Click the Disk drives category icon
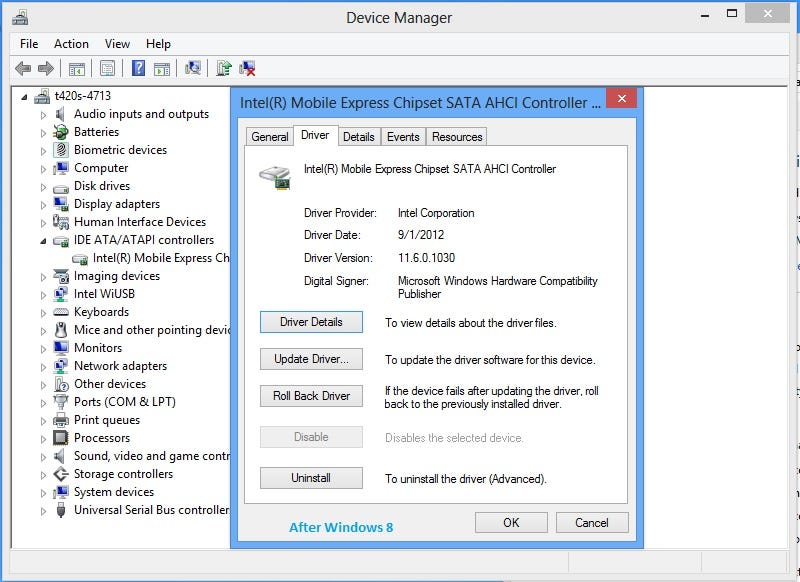The width and height of the screenshot is (800, 582). 61,187
